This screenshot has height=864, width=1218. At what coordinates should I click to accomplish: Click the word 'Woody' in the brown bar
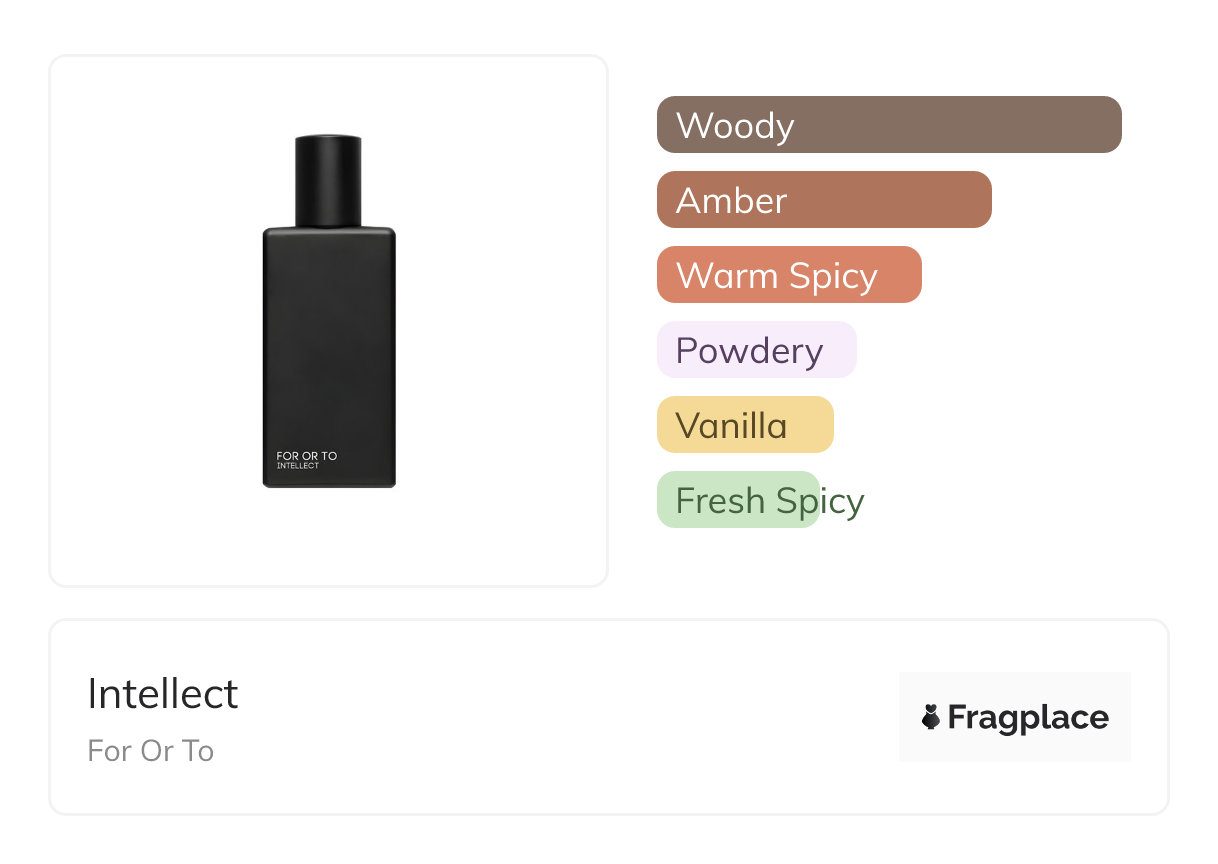[x=735, y=126]
